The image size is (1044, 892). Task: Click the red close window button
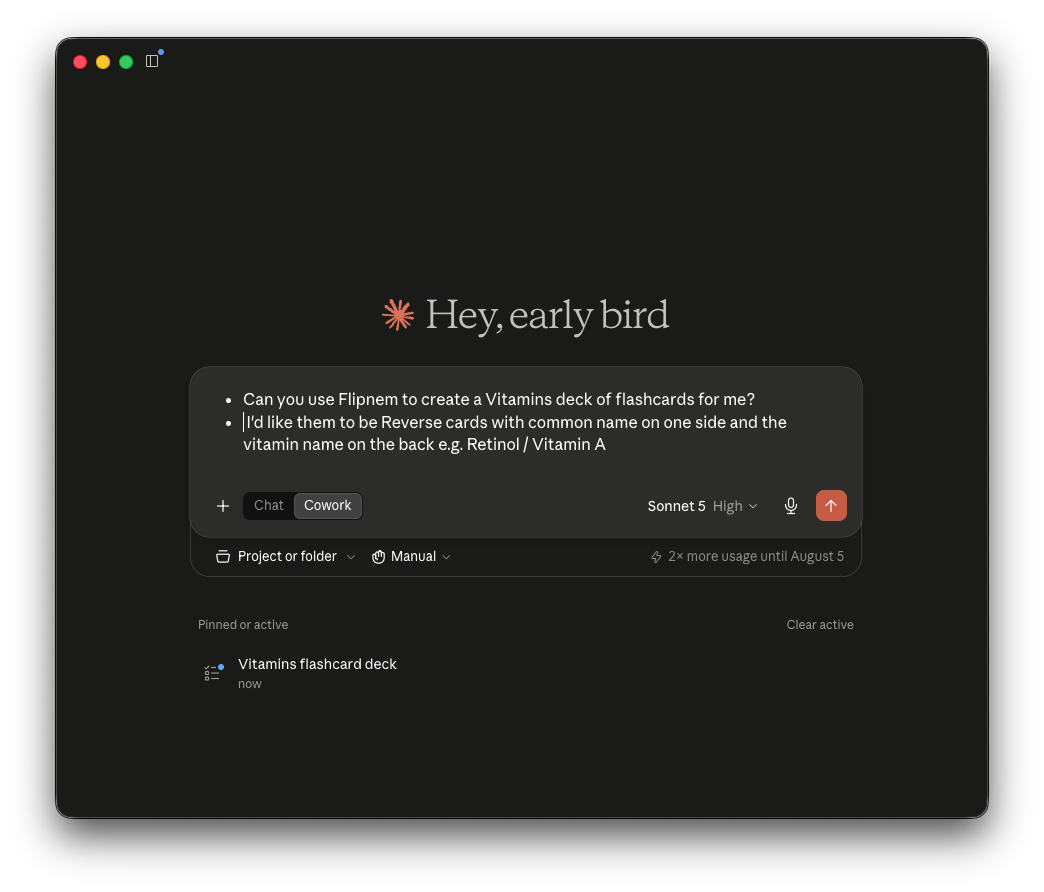[80, 62]
